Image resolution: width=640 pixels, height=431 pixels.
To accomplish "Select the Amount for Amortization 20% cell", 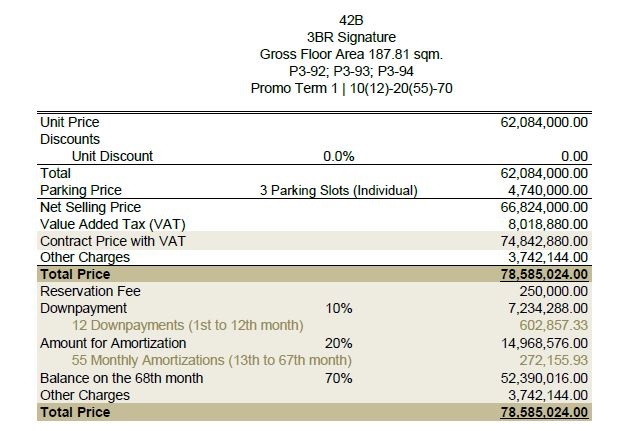I will coord(339,343).
